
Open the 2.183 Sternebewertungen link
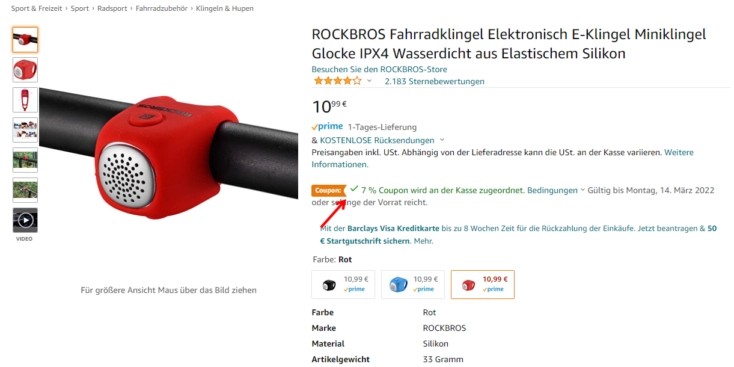click(x=434, y=81)
